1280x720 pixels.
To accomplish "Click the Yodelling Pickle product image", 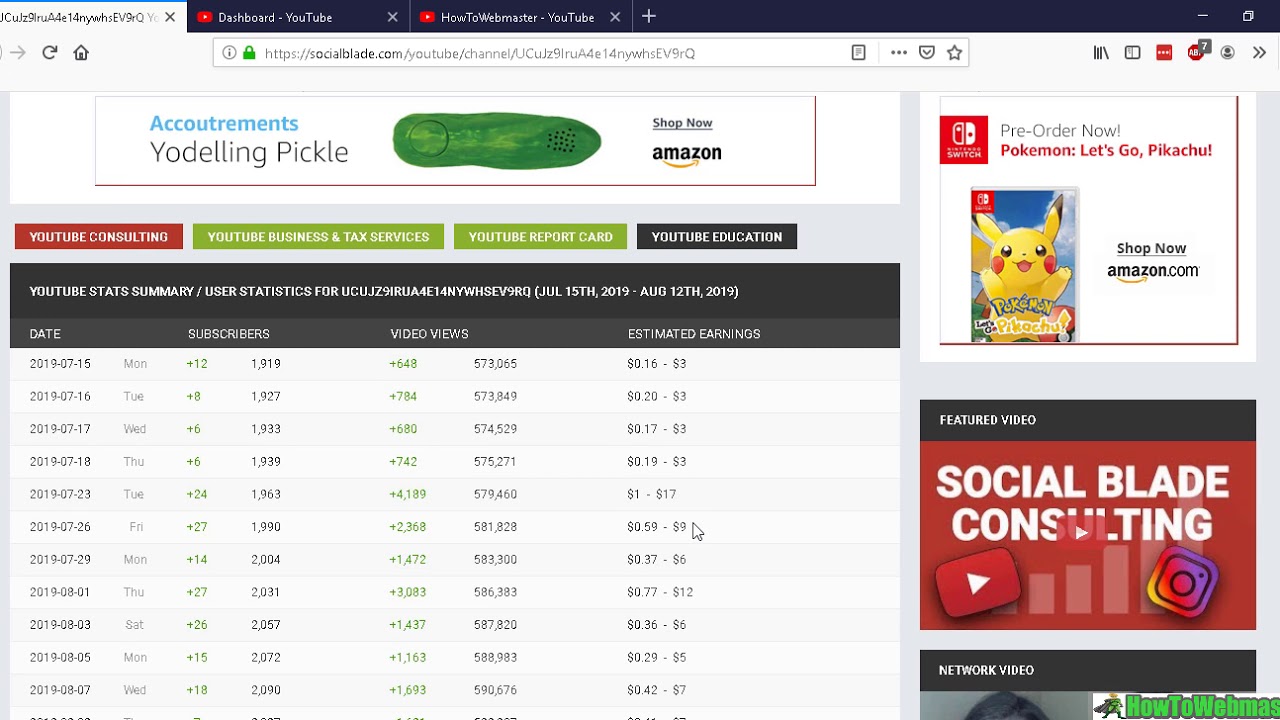I will (x=497, y=140).
